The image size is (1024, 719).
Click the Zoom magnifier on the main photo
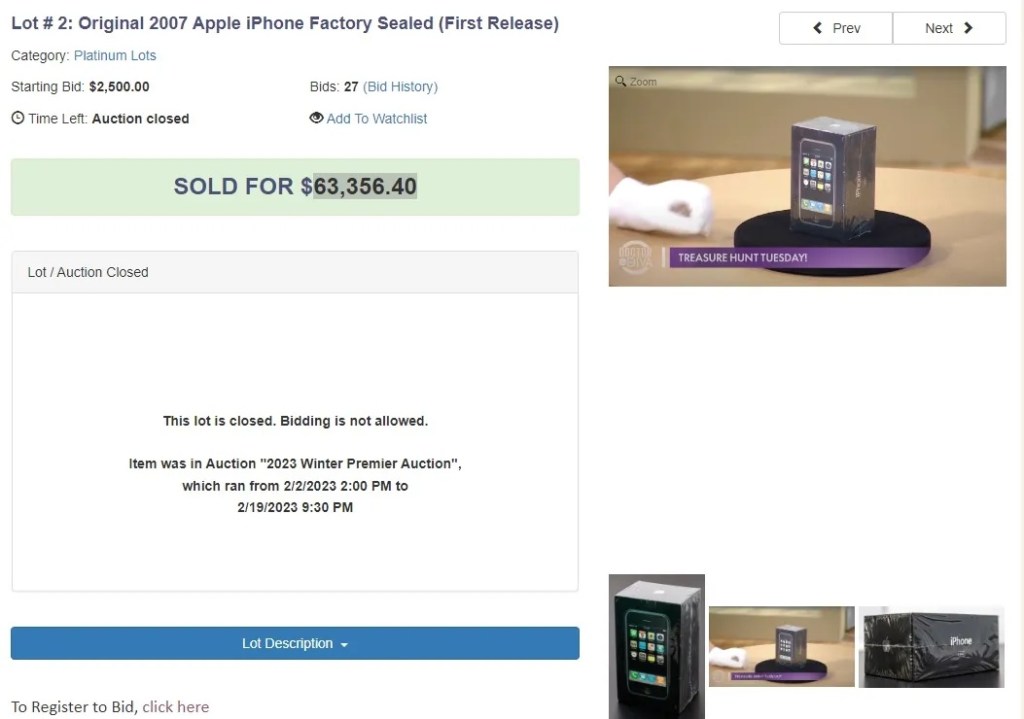pyautogui.click(x=621, y=81)
